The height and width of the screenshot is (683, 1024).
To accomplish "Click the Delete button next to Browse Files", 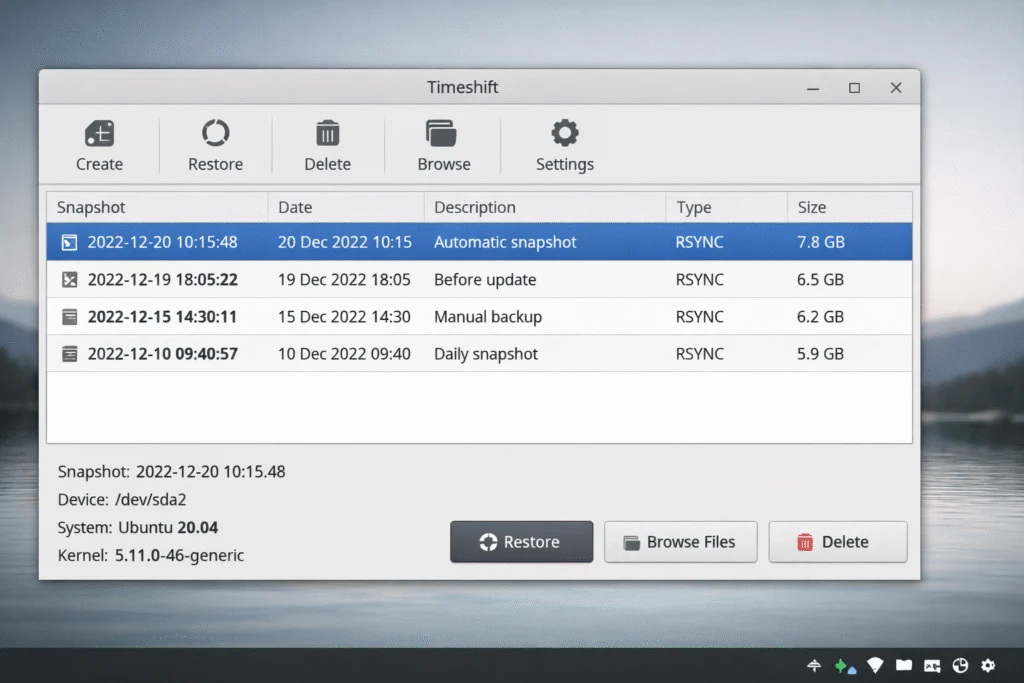I will coord(838,541).
